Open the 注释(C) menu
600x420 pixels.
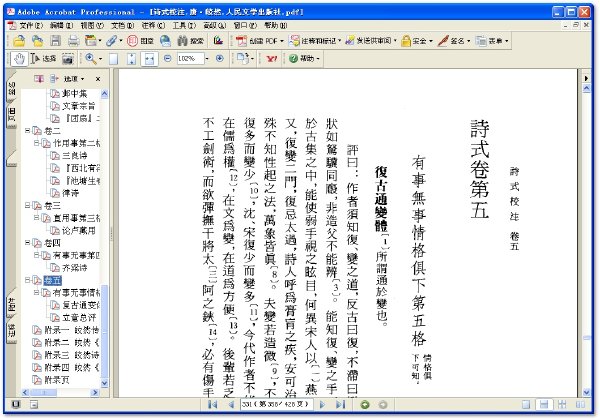(x=153, y=26)
